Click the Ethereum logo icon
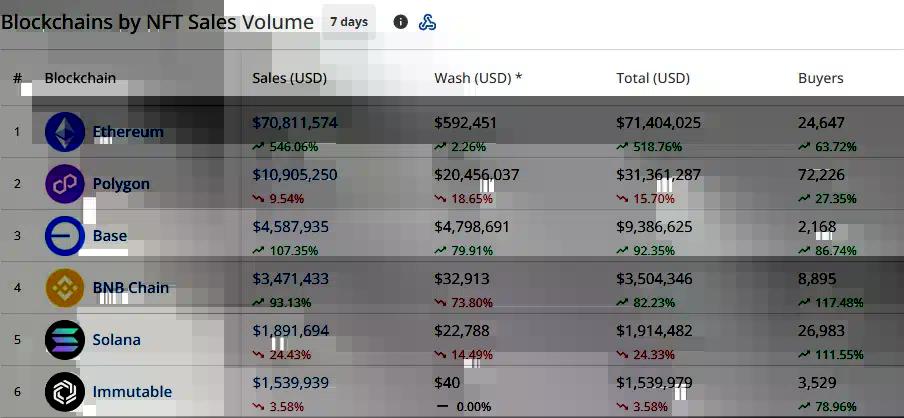Image resolution: width=904 pixels, height=418 pixels. (x=65, y=132)
